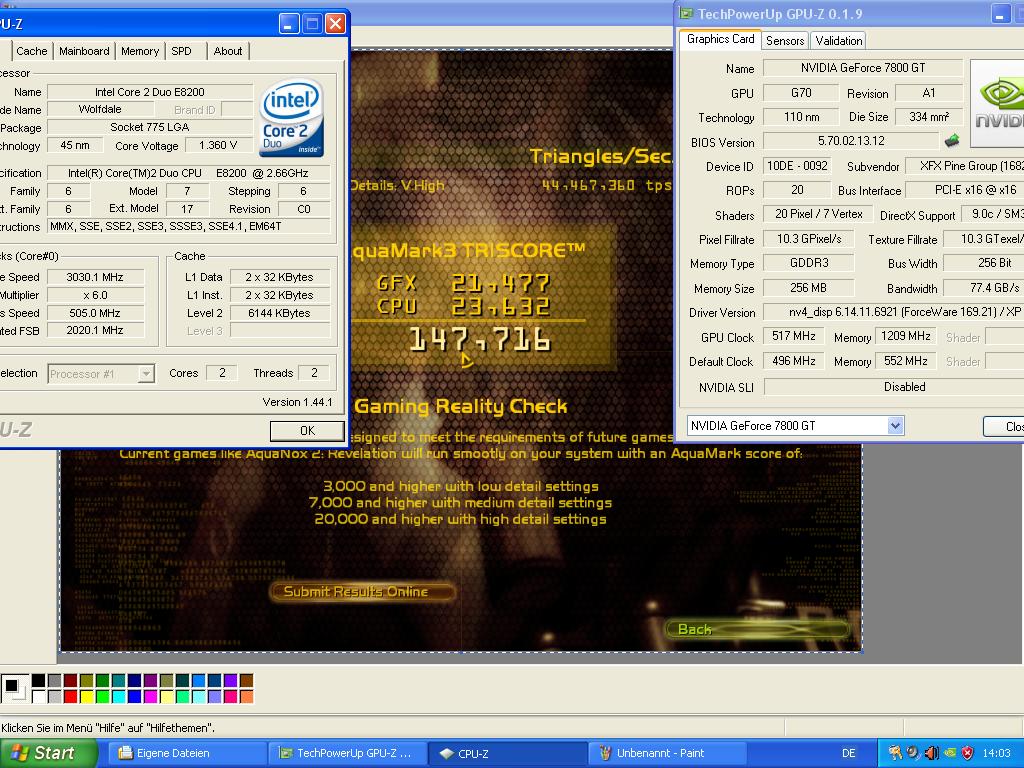The height and width of the screenshot is (768, 1024).
Task: Pick the magenta color swatch
Action: pos(150,697)
